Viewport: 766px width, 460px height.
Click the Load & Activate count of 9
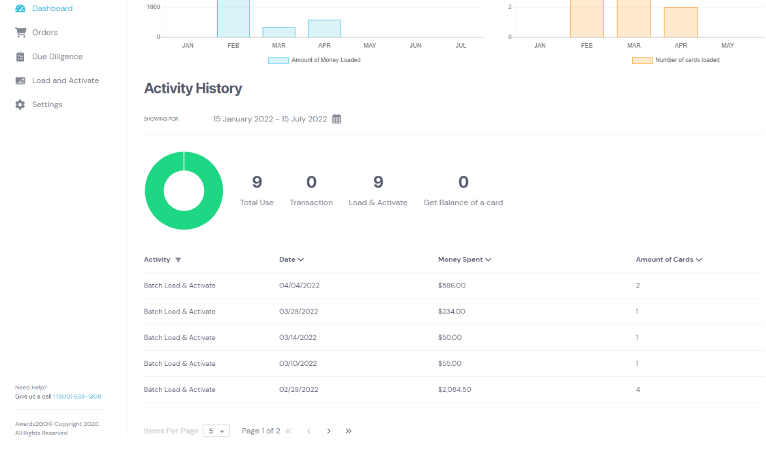click(378, 182)
